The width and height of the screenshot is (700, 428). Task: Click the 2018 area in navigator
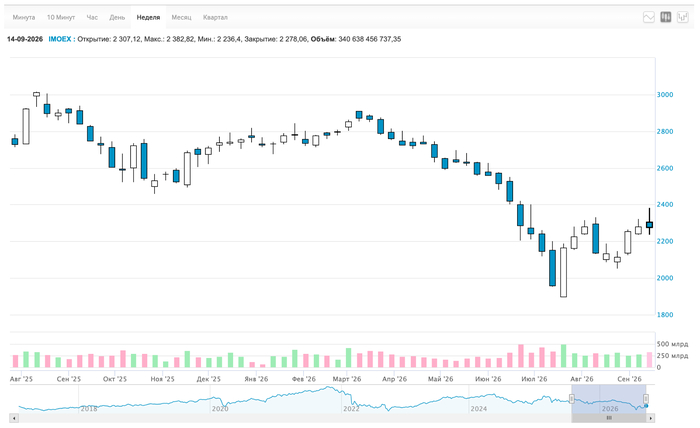(88, 408)
